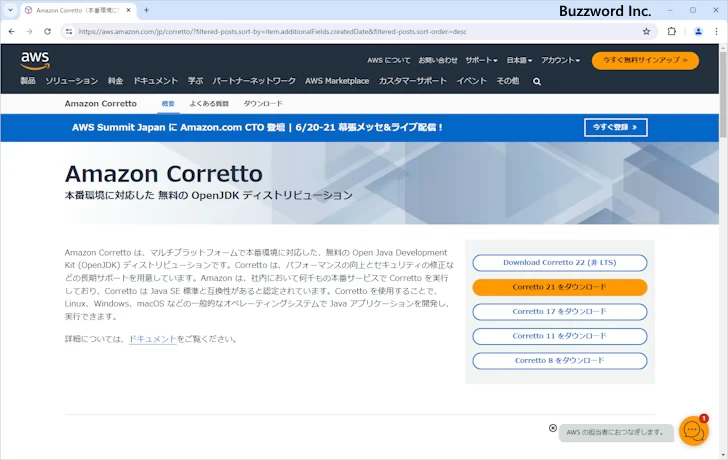Click 今すぐ無料サインアップ button

[645, 60]
